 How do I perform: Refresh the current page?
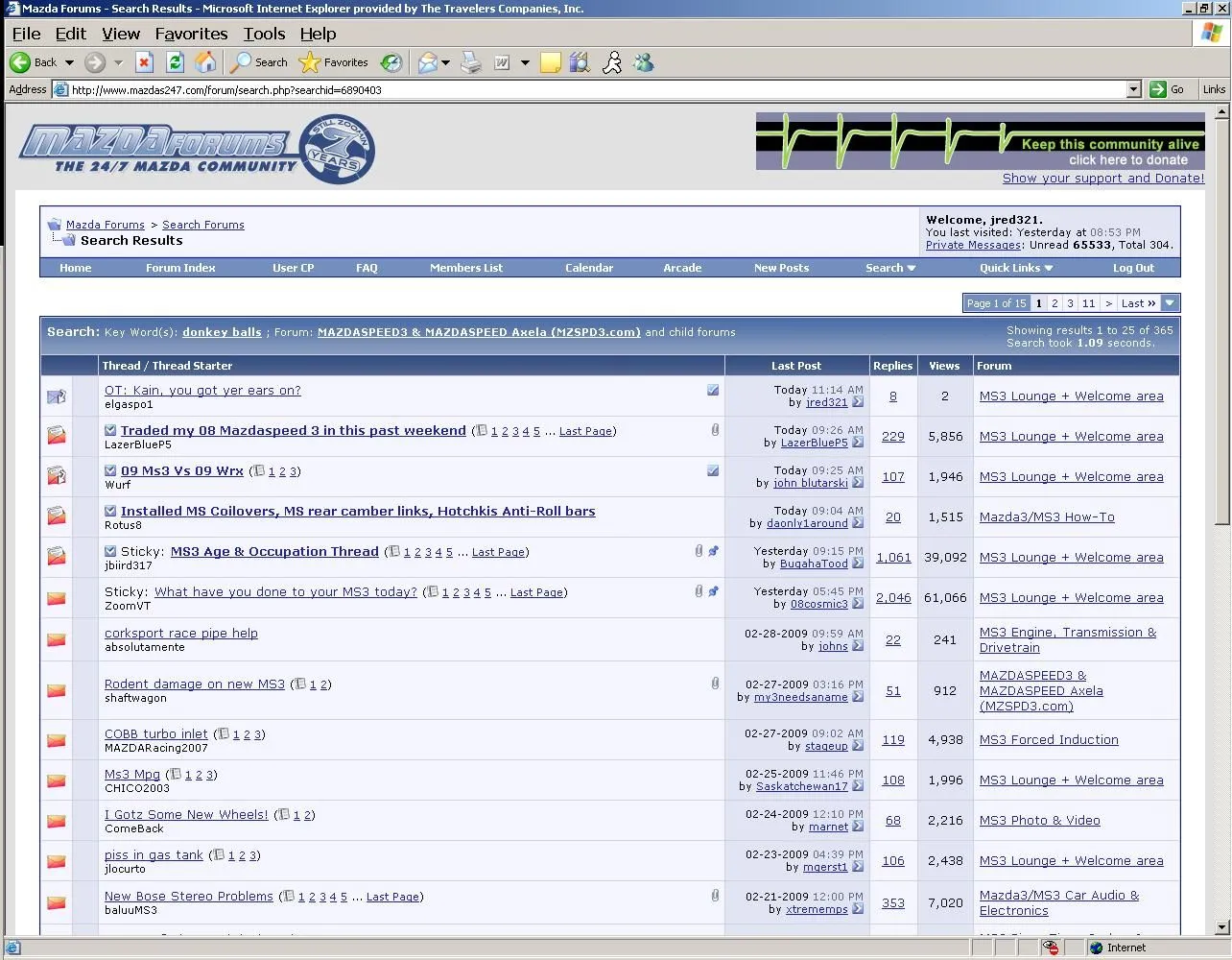[x=175, y=63]
